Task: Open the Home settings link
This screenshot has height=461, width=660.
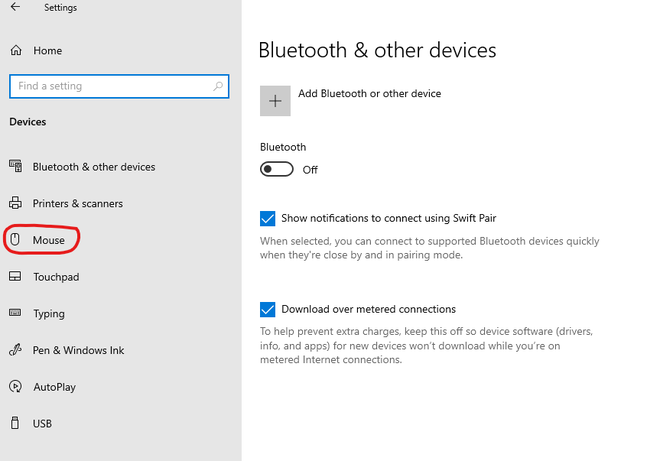Action: pos(47,50)
